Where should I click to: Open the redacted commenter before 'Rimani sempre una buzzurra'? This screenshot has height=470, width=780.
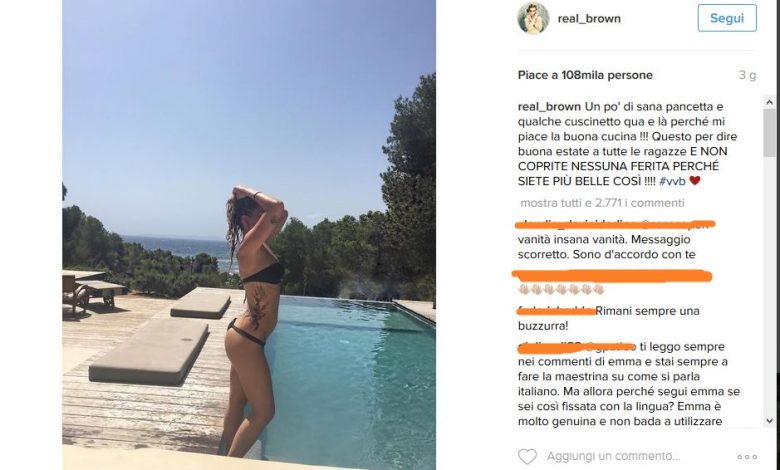tap(556, 311)
